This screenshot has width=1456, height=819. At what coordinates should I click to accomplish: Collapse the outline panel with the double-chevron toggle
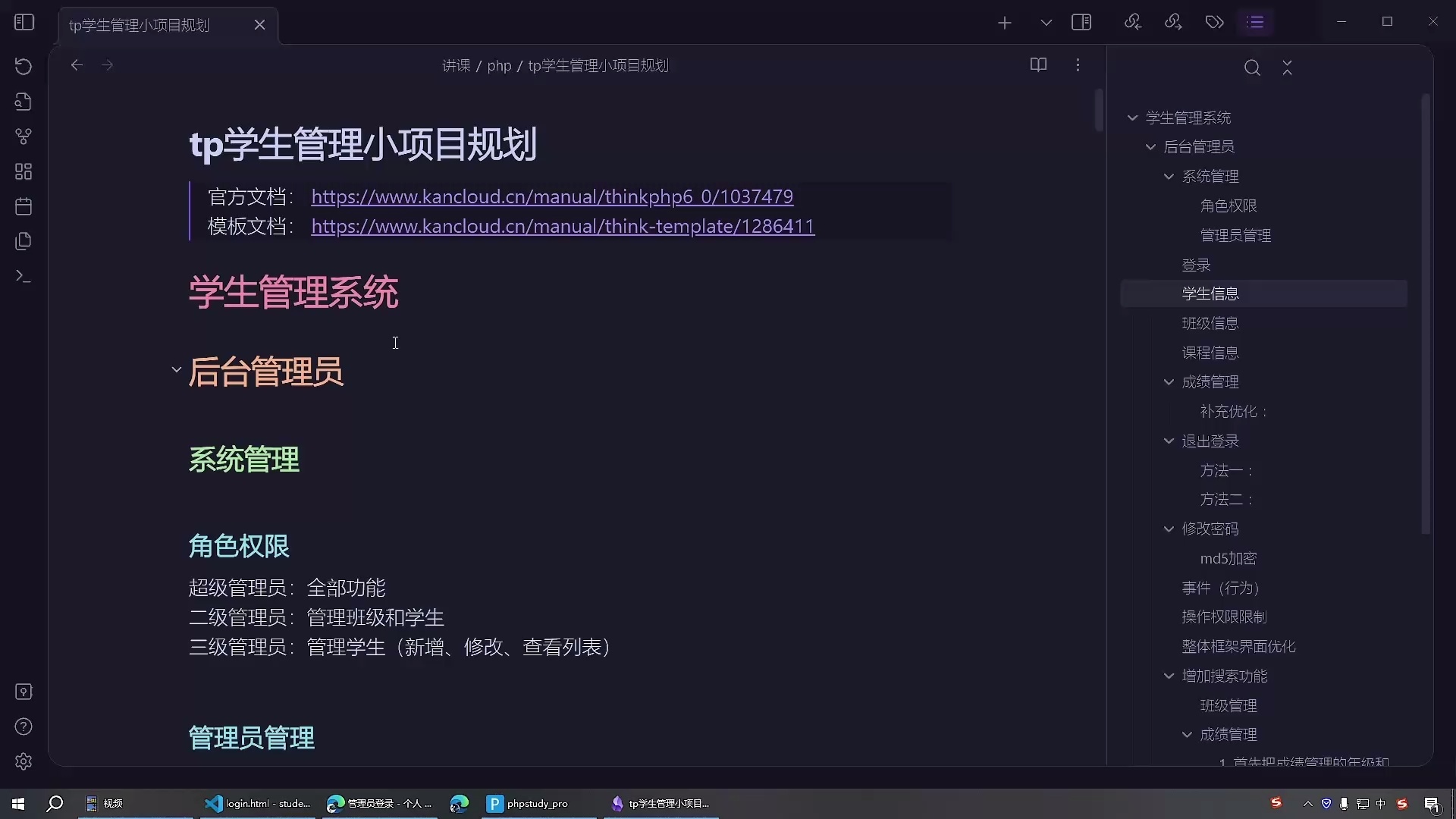tap(1288, 67)
